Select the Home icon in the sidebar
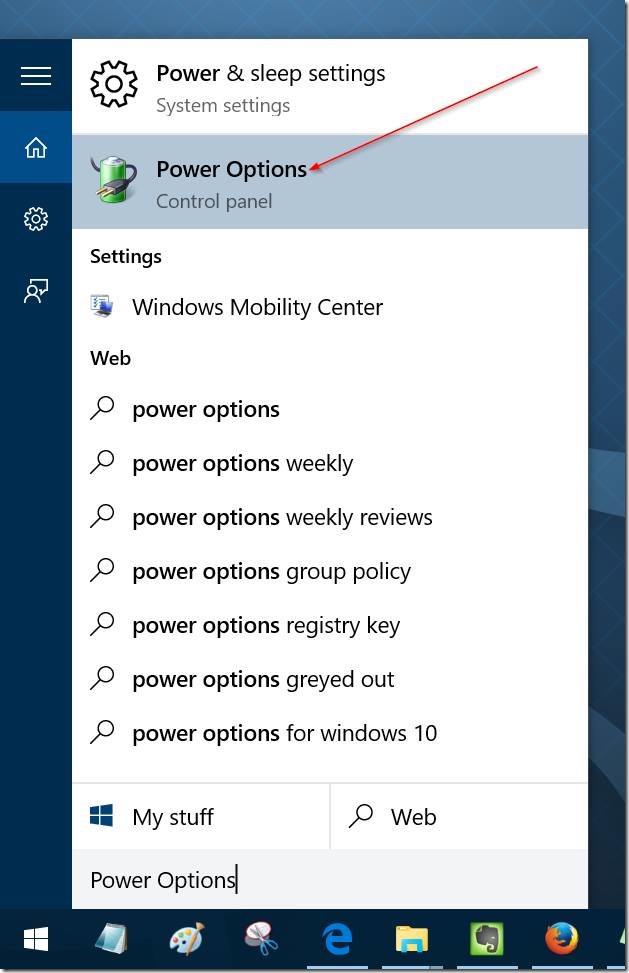The image size is (629, 973). click(x=36, y=147)
